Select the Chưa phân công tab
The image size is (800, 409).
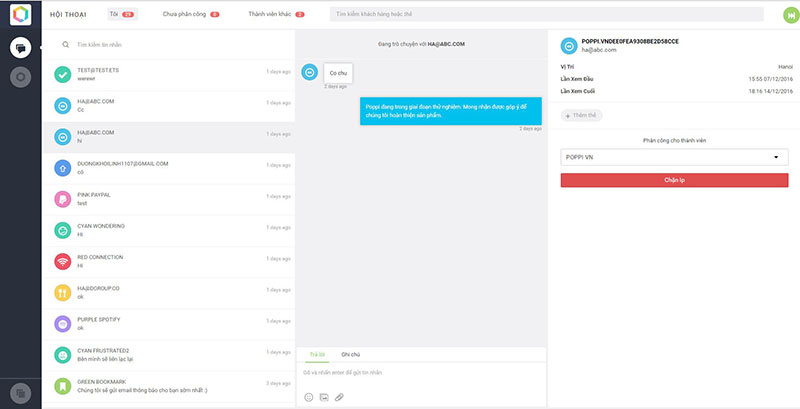coord(190,15)
